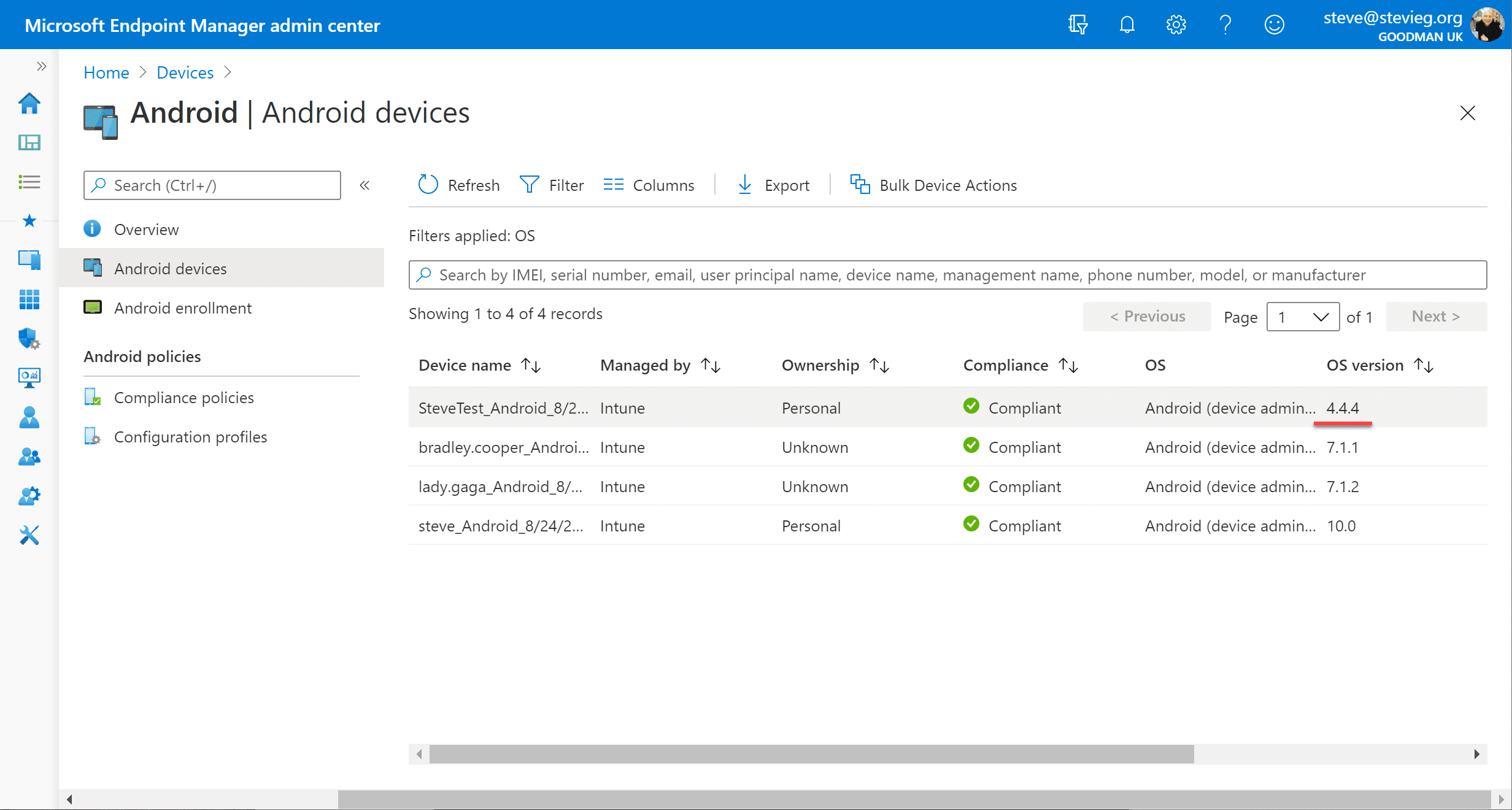Open Compliance policies menu item
Viewport: 1512px width, 810px height.
coord(222,398)
